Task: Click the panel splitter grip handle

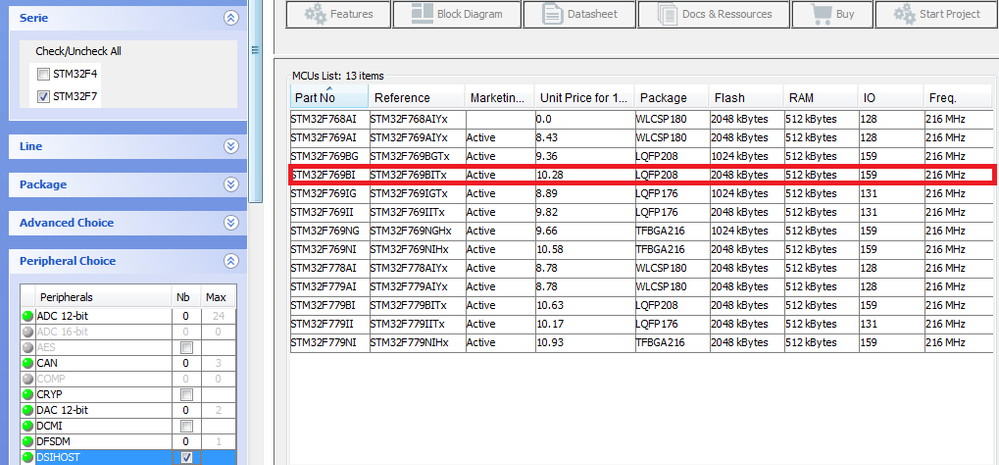Action: (x=255, y=50)
